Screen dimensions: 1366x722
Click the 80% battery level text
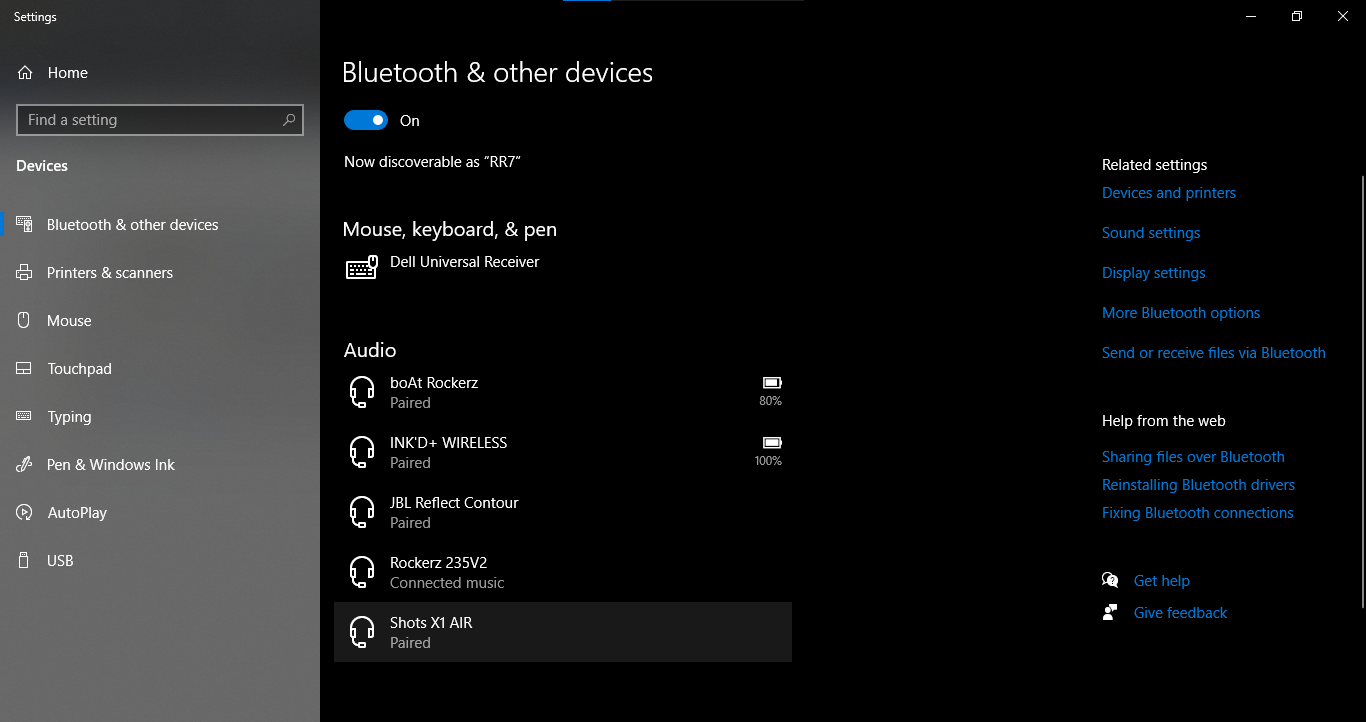pos(770,401)
